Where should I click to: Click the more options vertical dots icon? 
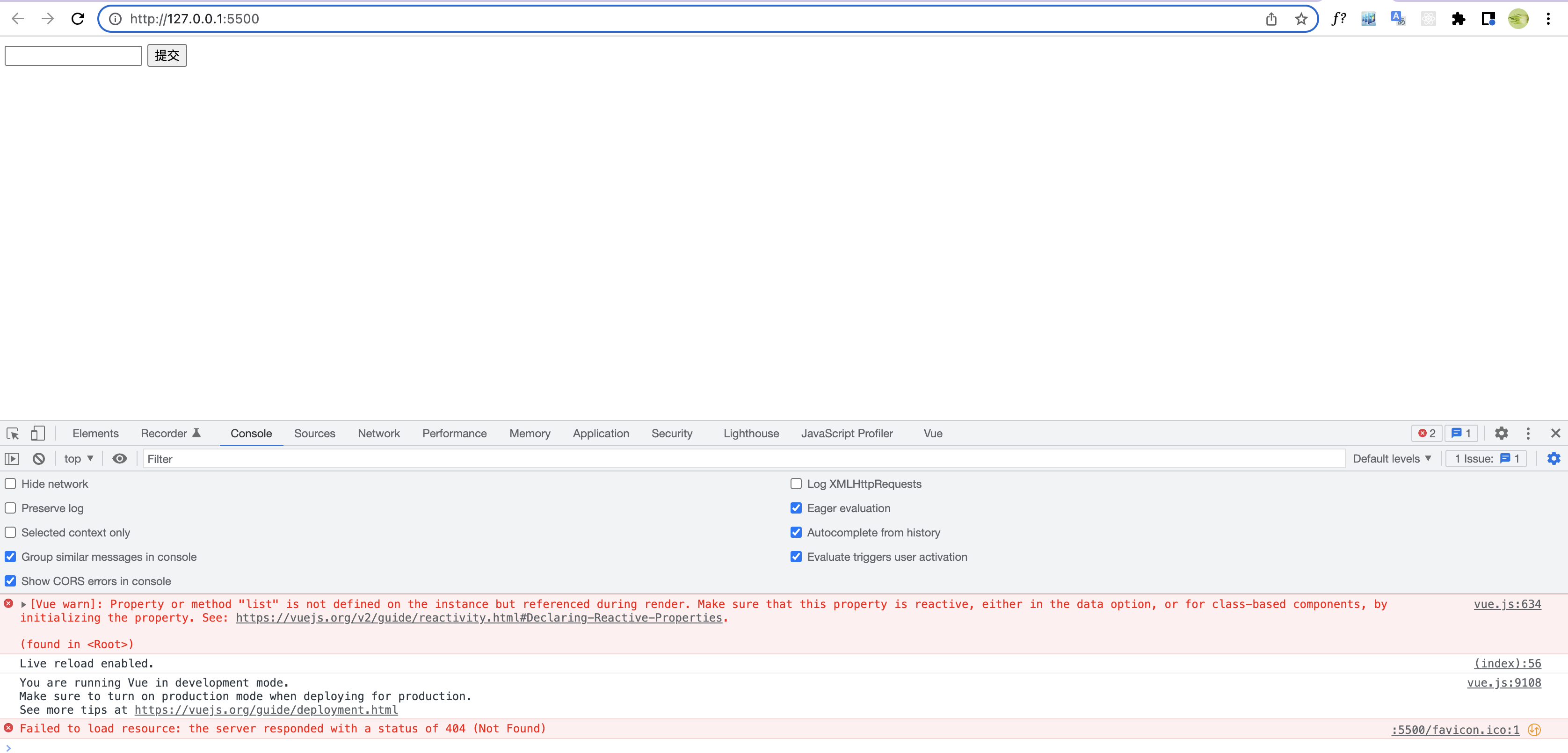(1528, 433)
